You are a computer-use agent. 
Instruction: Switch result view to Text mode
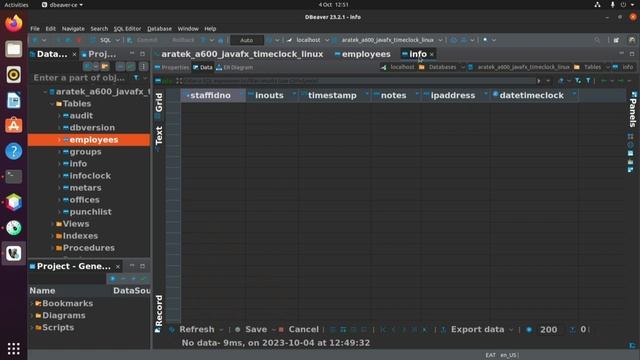(x=159, y=138)
